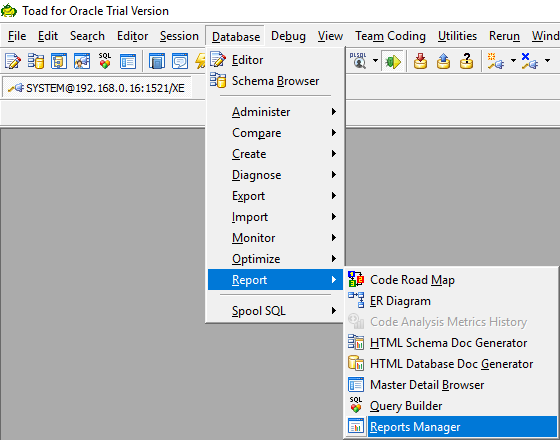Select the highlighted Report menu entry

[275, 280]
